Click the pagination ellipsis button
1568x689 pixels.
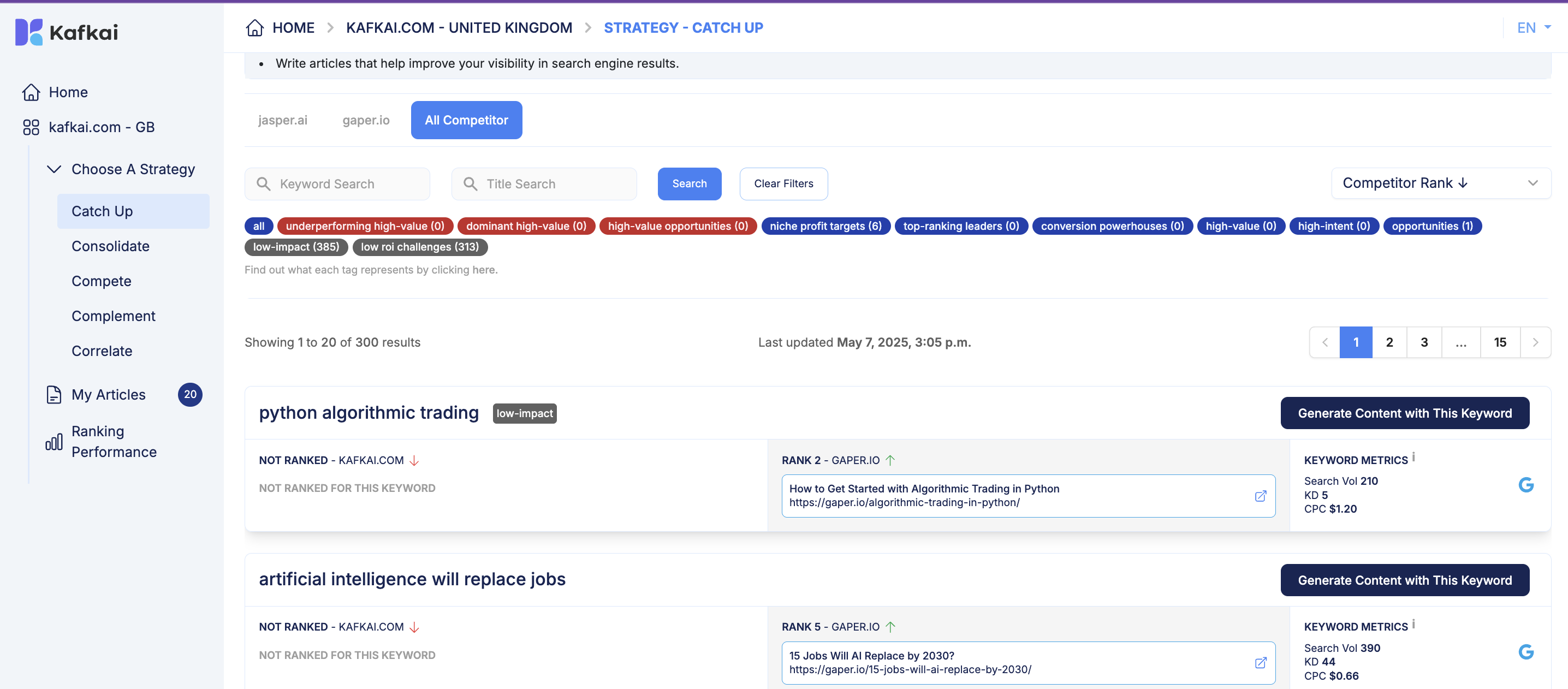pos(1461,342)
